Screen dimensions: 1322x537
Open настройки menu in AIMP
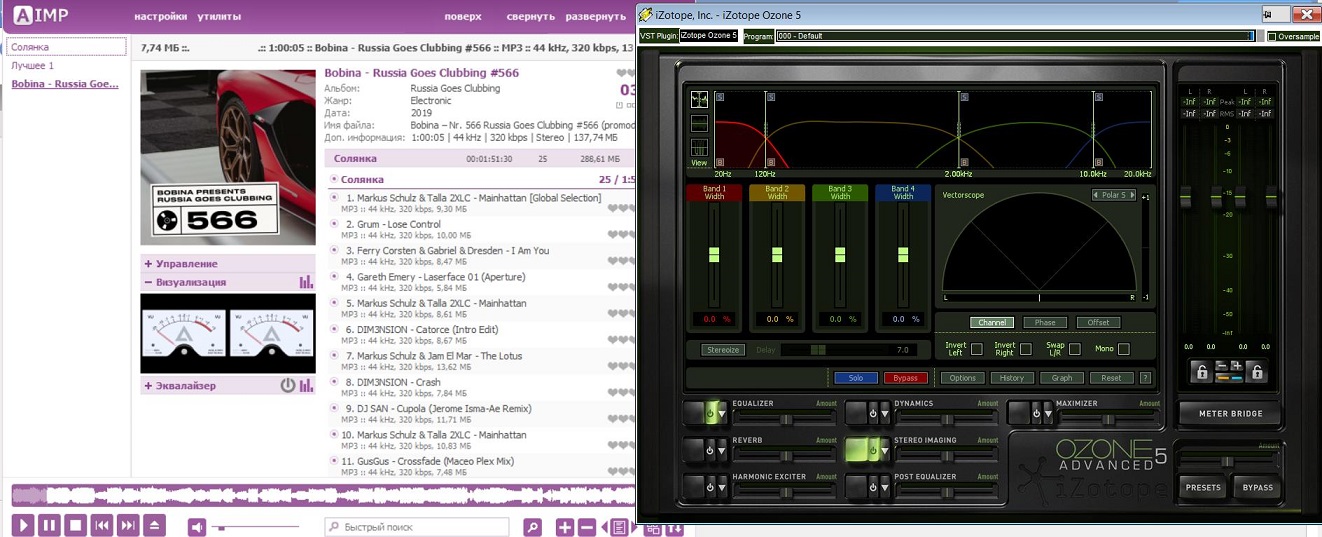point(160,17)
